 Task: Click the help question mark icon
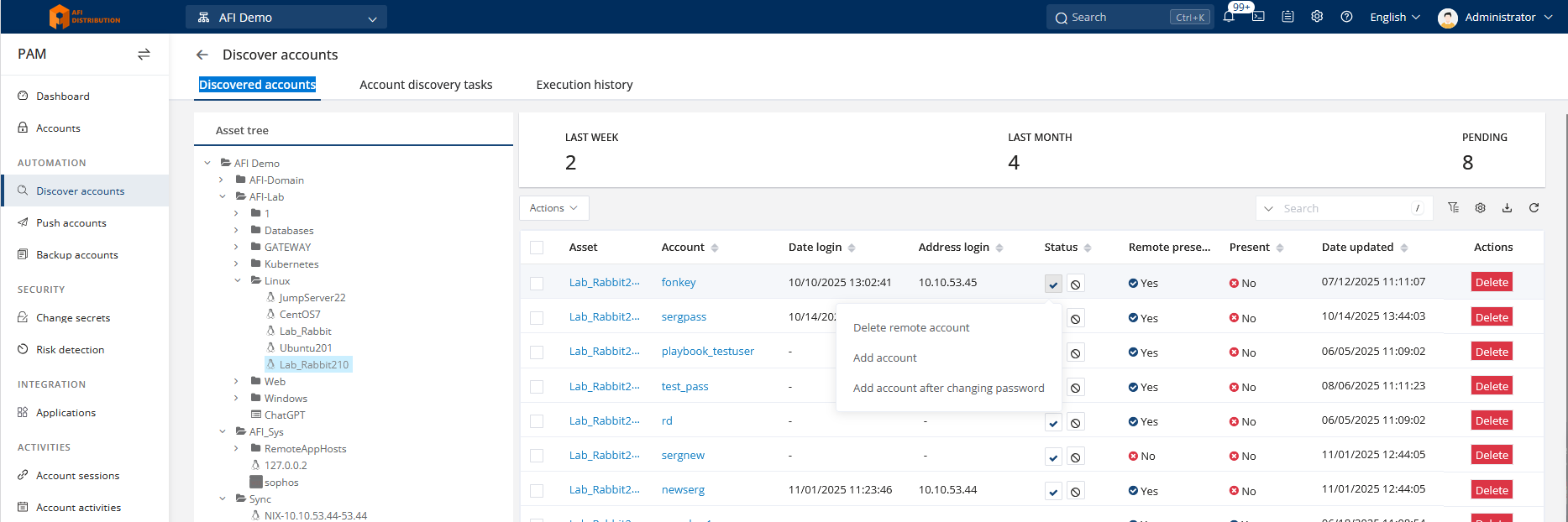1346,17
